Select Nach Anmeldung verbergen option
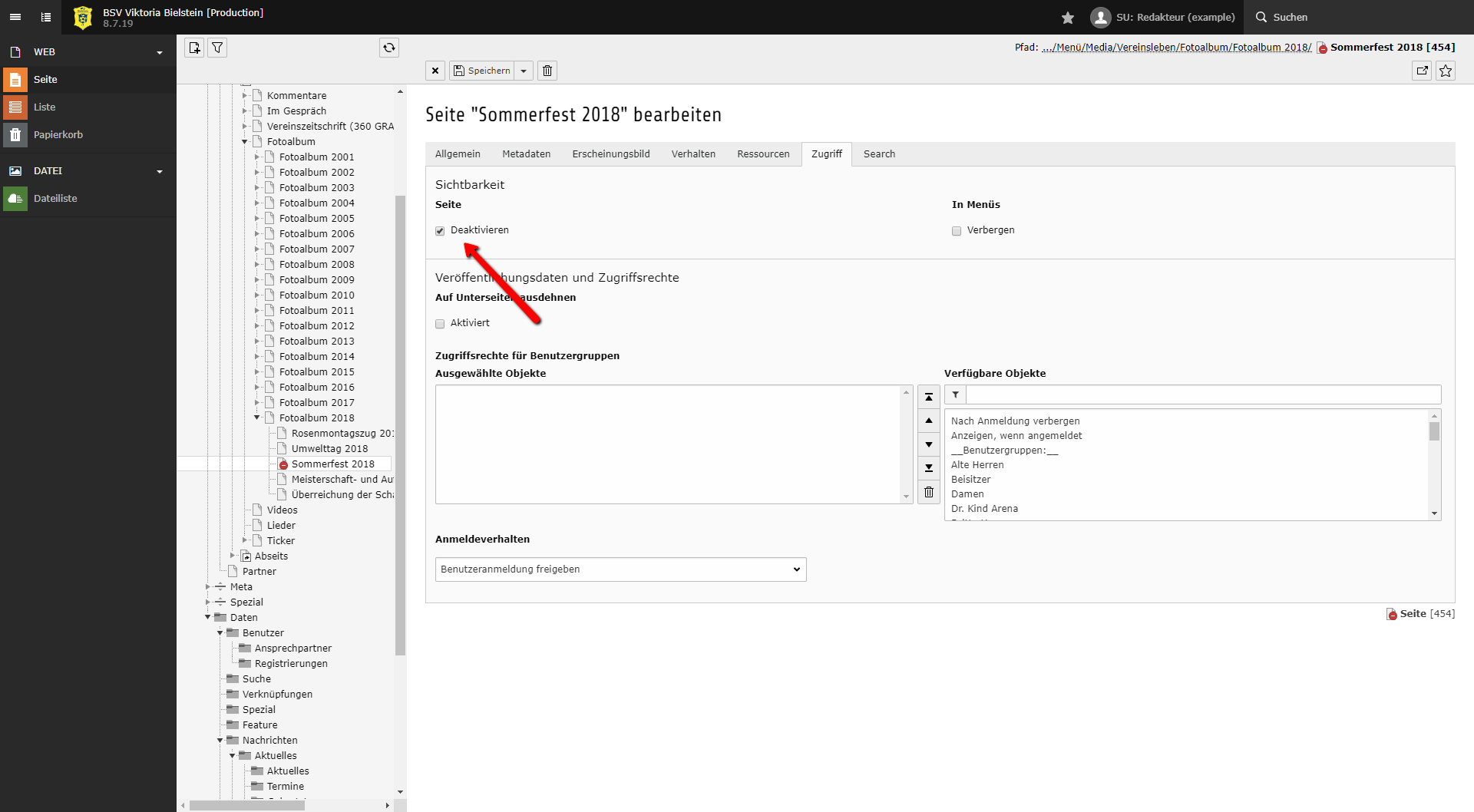Screen dimensions: 1474x812 coord(1015,421)
